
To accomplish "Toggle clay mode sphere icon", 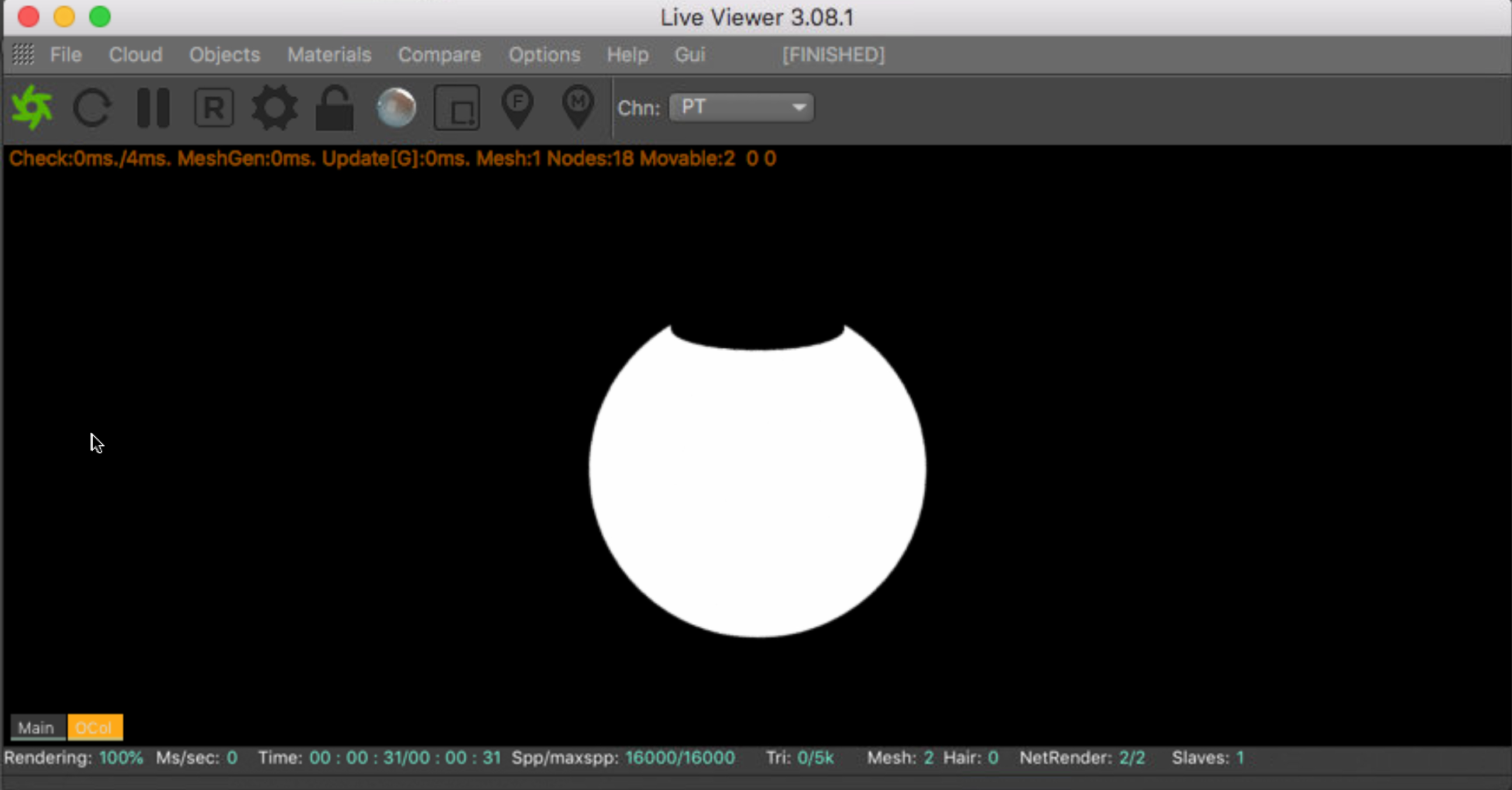I will 396,108.
